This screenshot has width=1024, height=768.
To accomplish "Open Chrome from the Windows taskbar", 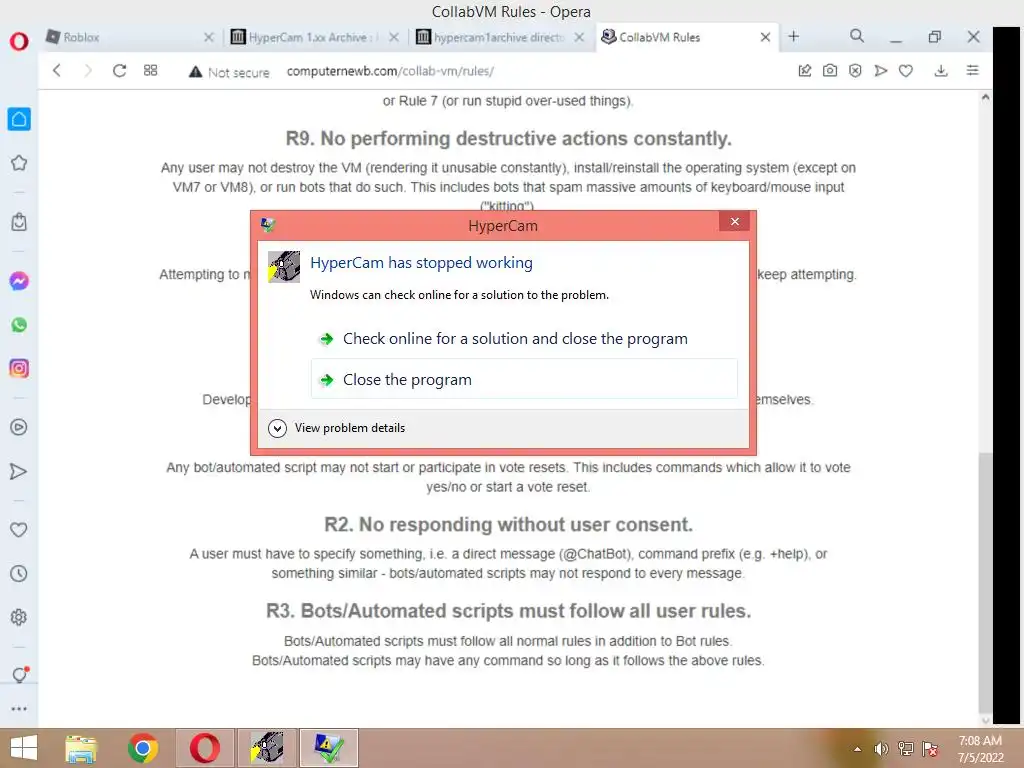I will coord(142,748).
